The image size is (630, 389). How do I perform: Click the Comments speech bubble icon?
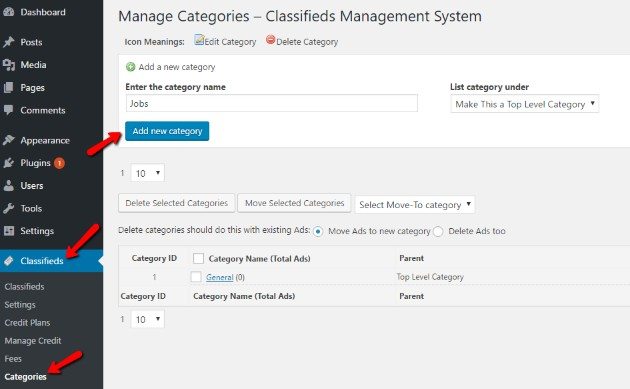tap(8, 110)
